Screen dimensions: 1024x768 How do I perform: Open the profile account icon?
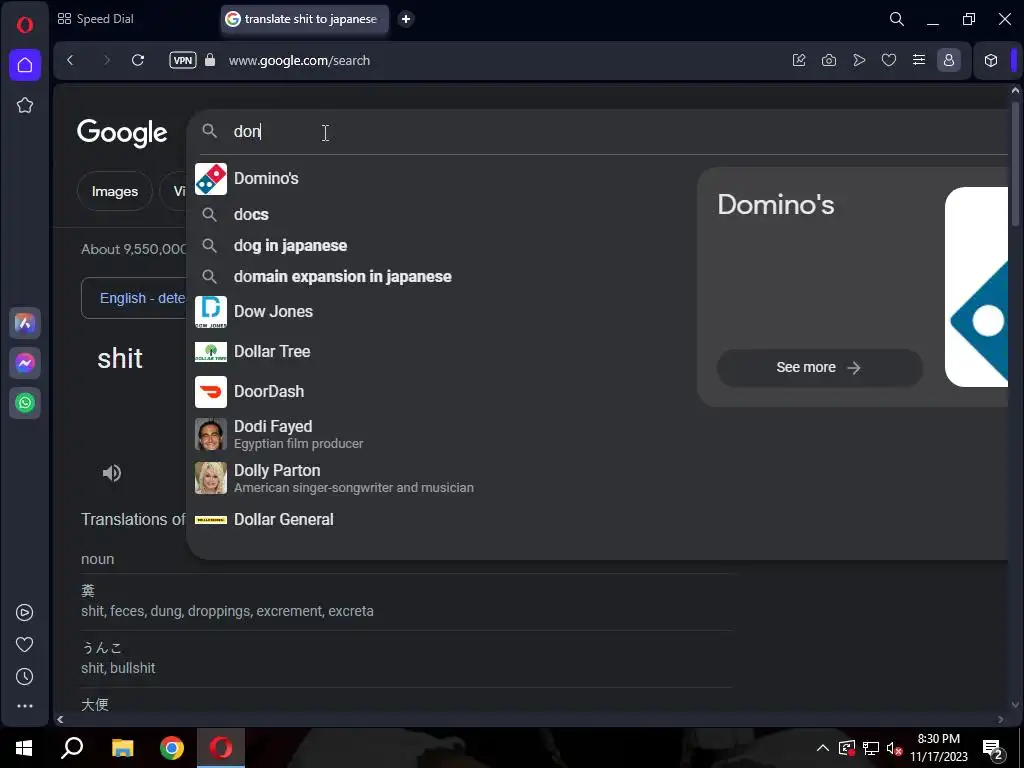949,60
